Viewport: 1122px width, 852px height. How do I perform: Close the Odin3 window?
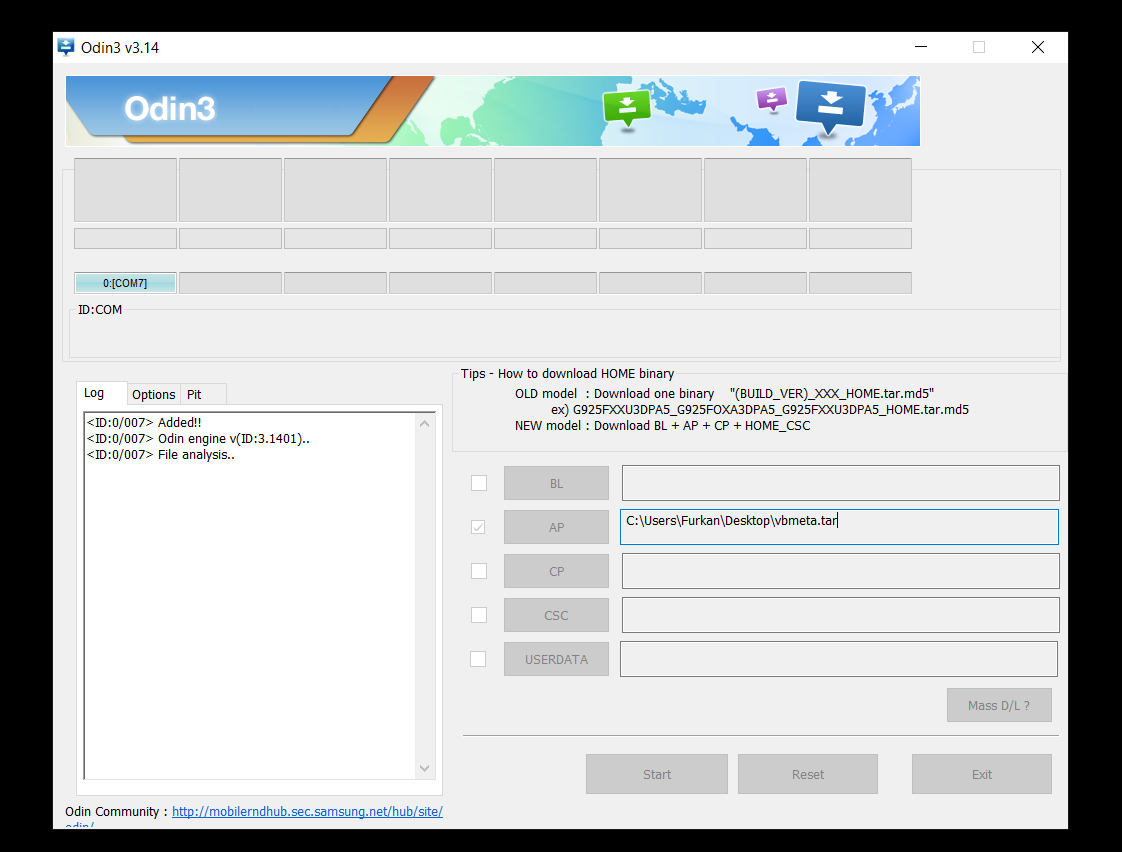[1038, 47]
